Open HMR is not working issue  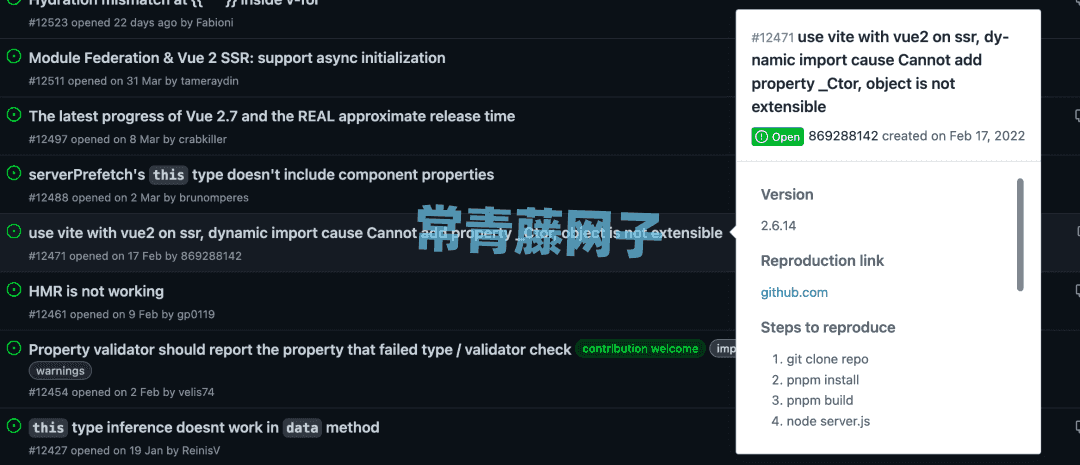96,291
